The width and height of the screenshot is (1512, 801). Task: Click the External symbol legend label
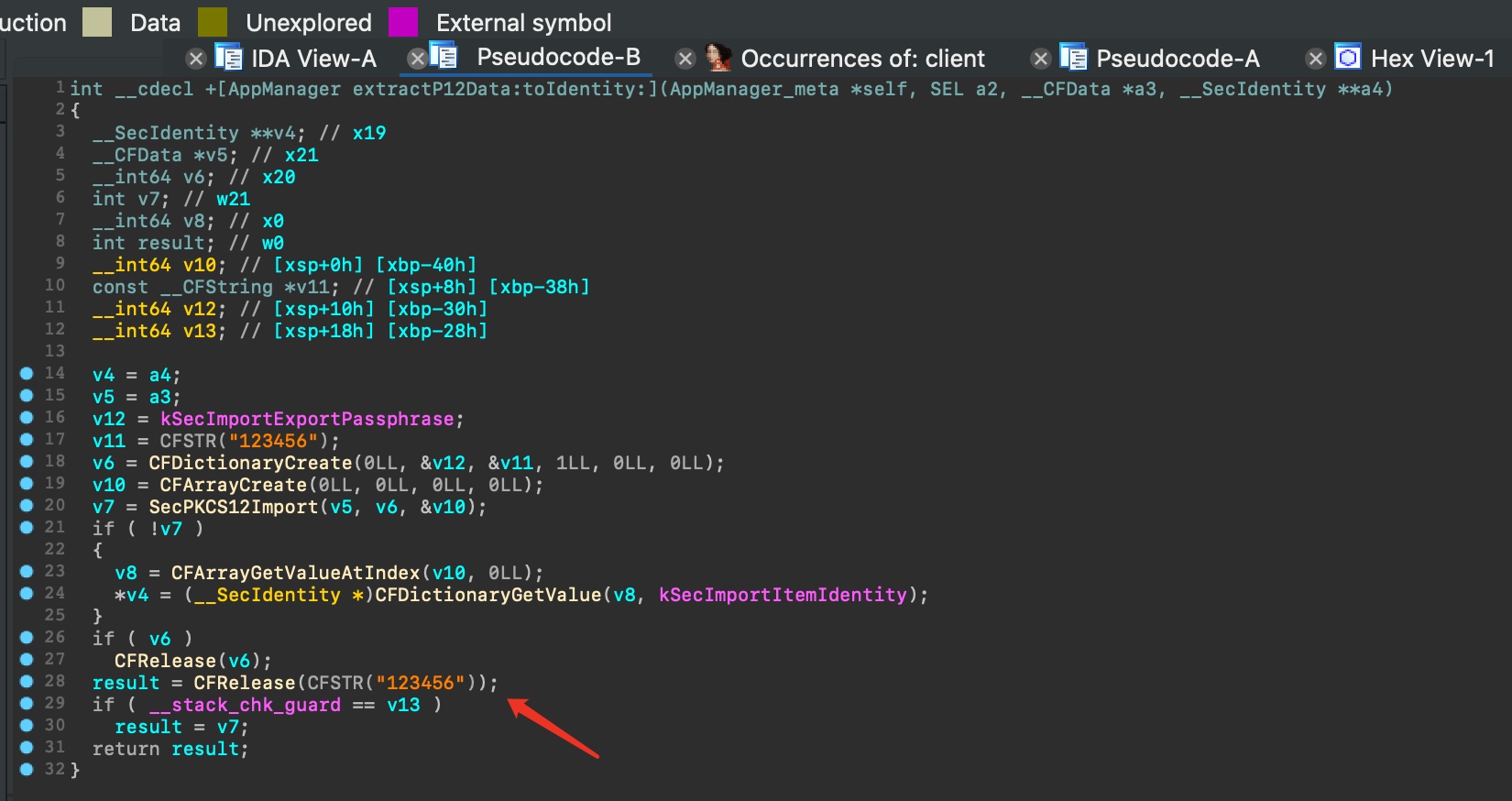click(x=523, y=23)
